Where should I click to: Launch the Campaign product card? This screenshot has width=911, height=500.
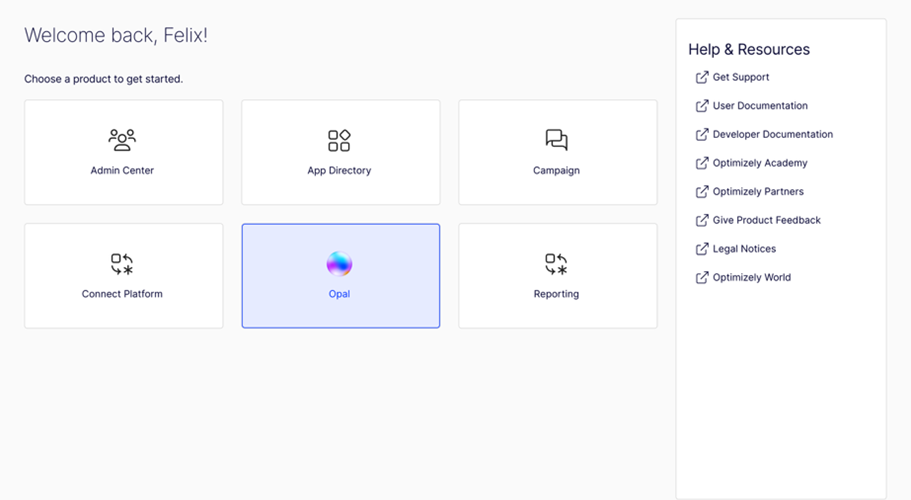coord(557,152)
